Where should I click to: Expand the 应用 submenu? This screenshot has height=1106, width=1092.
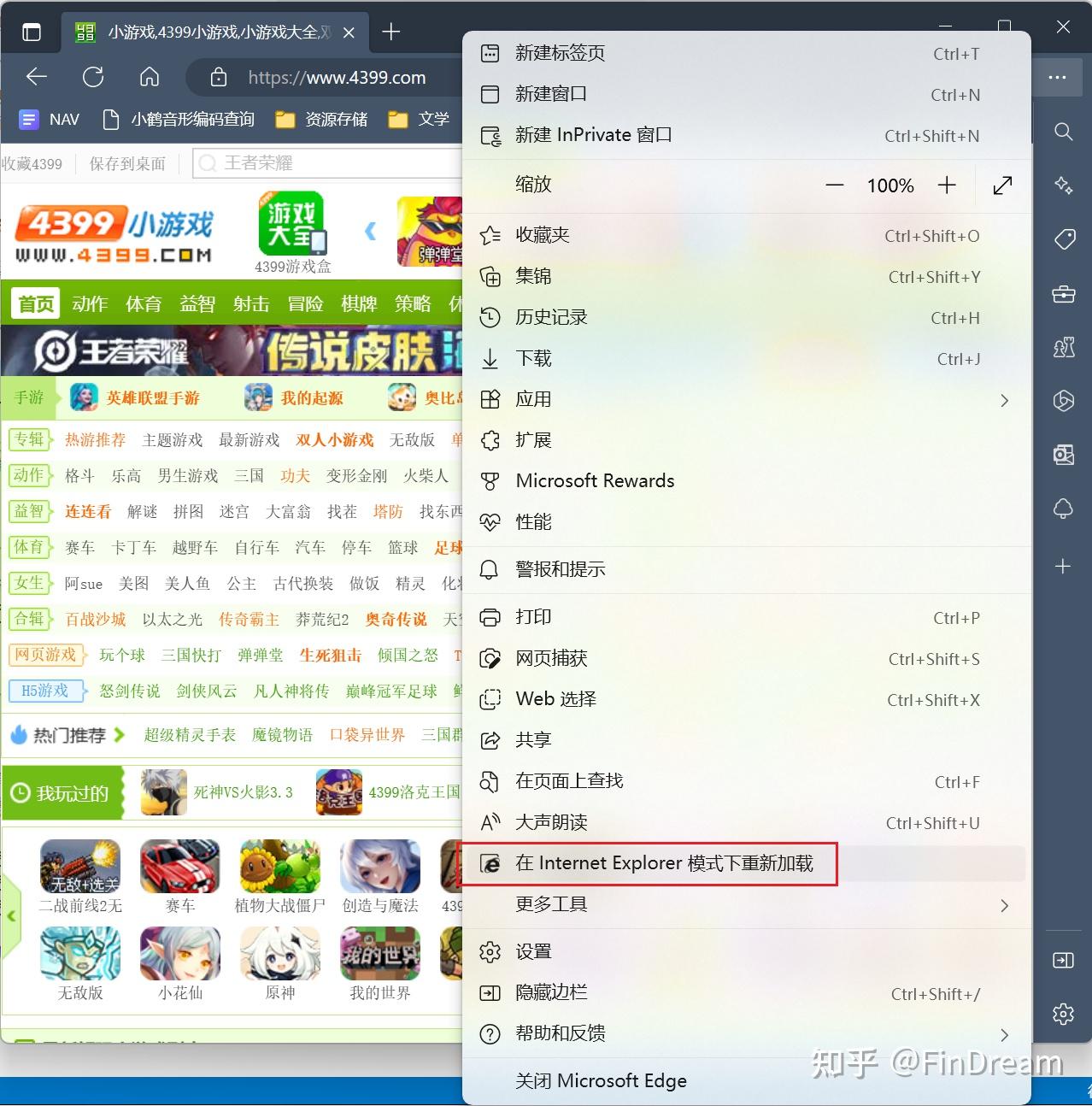pyautogui.click(x=747, y=399)
